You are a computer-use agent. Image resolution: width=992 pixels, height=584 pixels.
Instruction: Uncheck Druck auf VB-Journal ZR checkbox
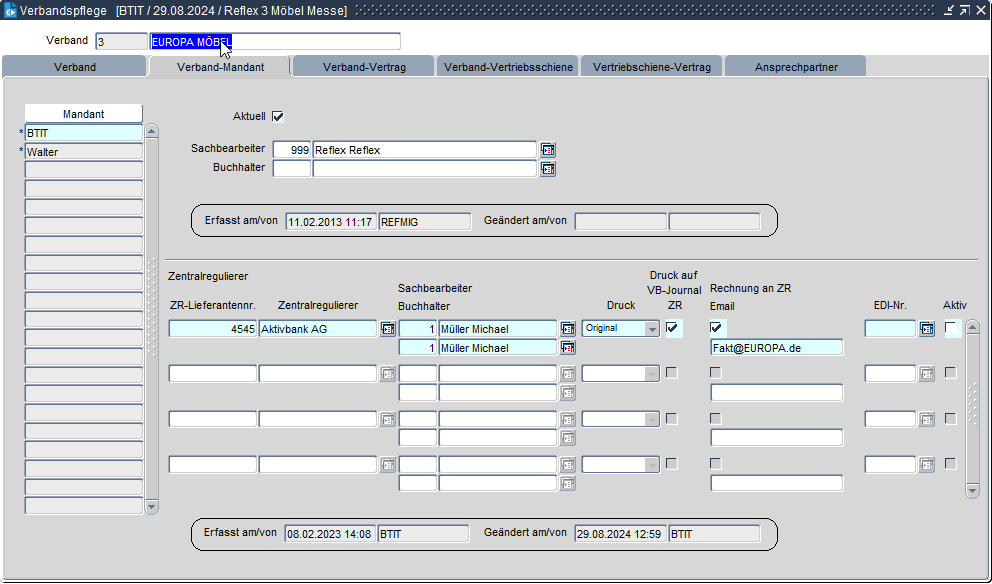point(672,328)
